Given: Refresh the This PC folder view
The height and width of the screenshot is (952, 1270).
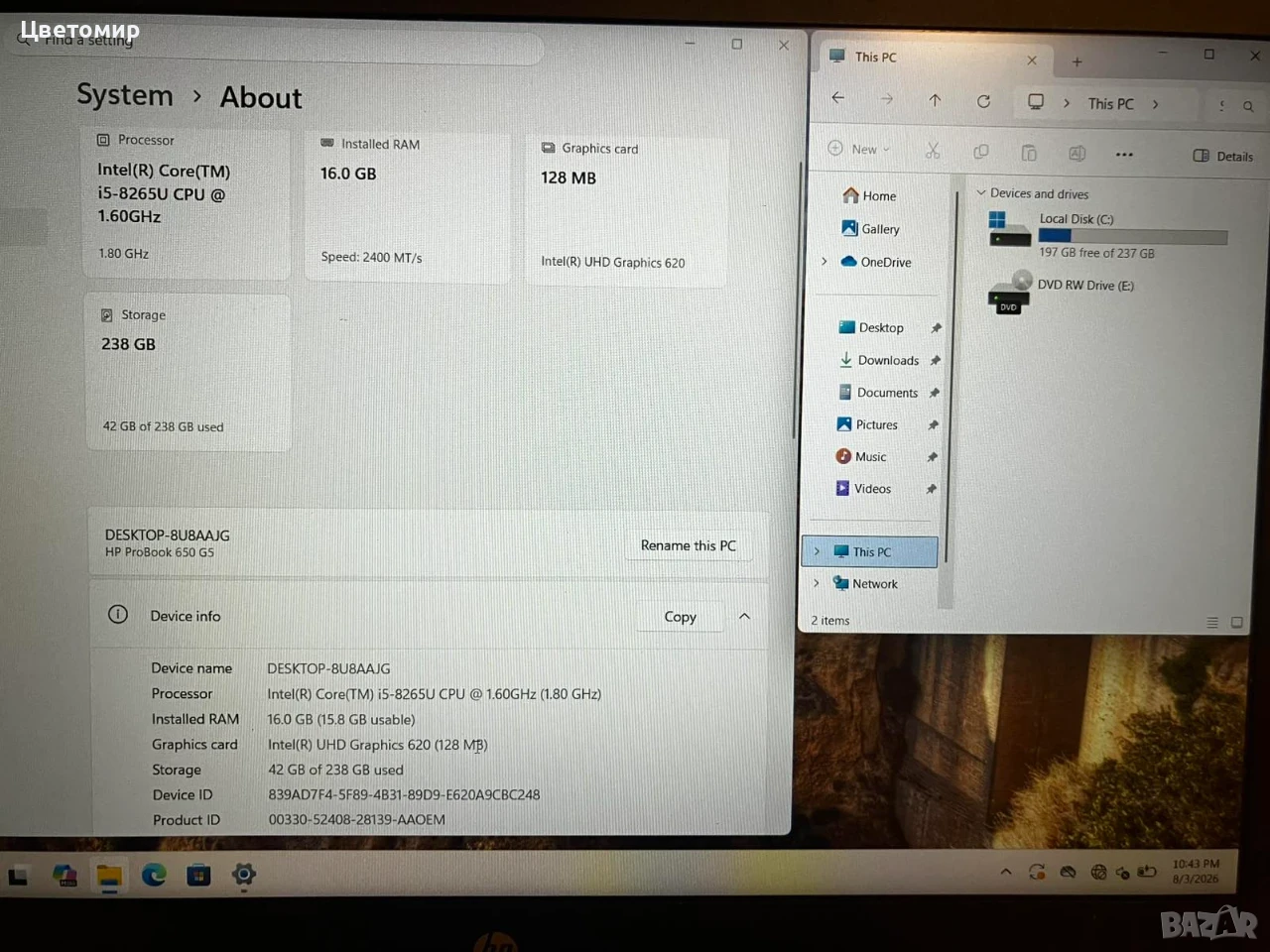Looking at the screenshot, I should coord(983,101).
